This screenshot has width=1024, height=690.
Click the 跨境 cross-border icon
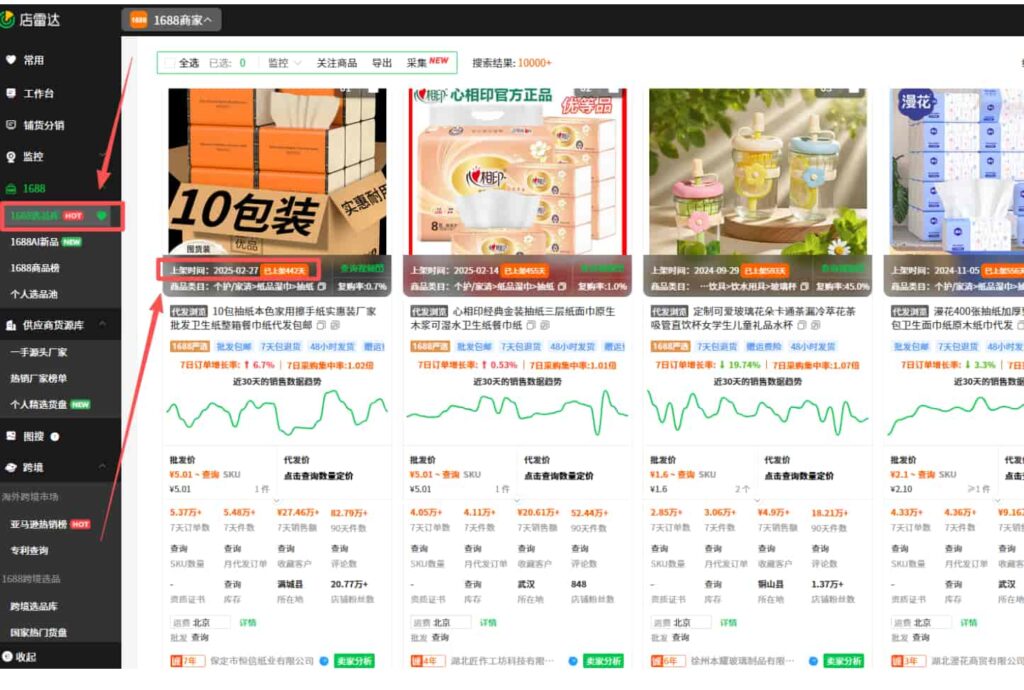(11, 467)
